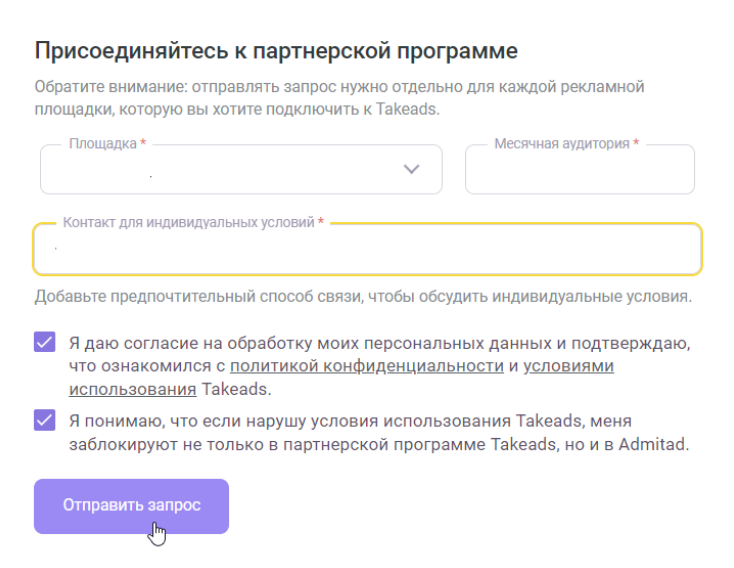Click inside Контакт для индивидуальных условий field
Screen dimensions: 734x568
pos(366,249)
